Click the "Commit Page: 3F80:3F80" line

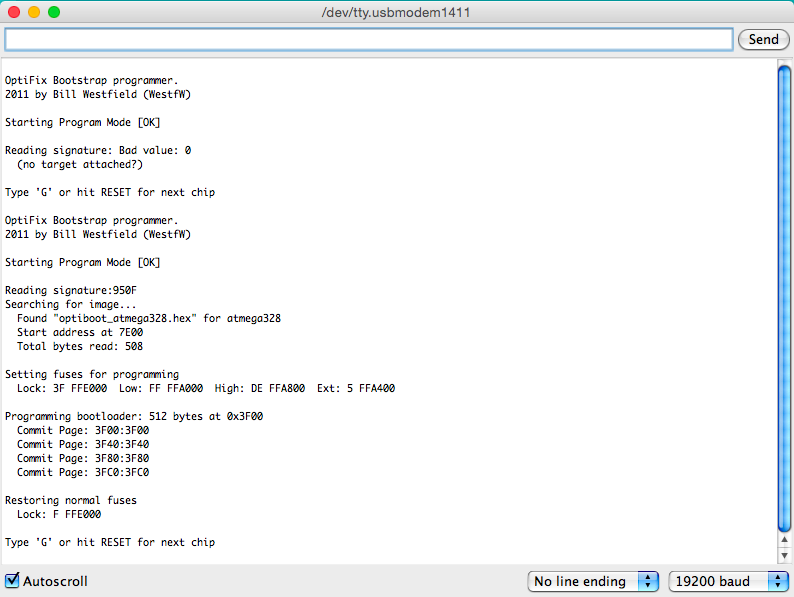coord(83,458)
